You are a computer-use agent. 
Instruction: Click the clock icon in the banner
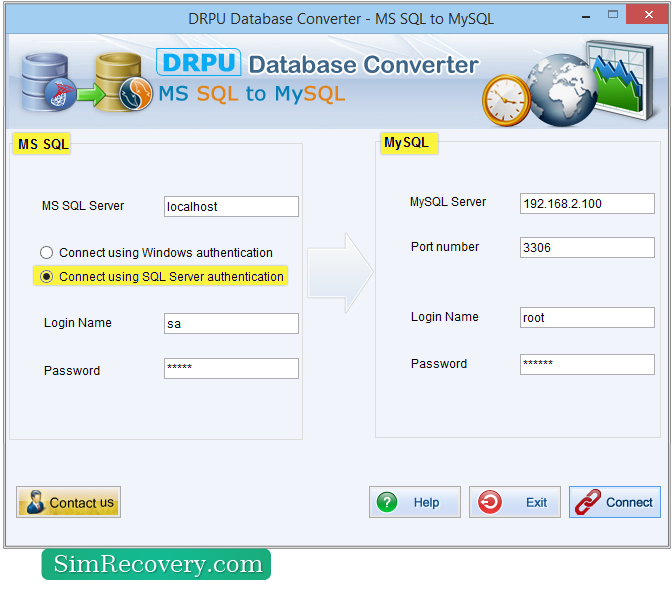pyautogui.click(x=506, y=101)
